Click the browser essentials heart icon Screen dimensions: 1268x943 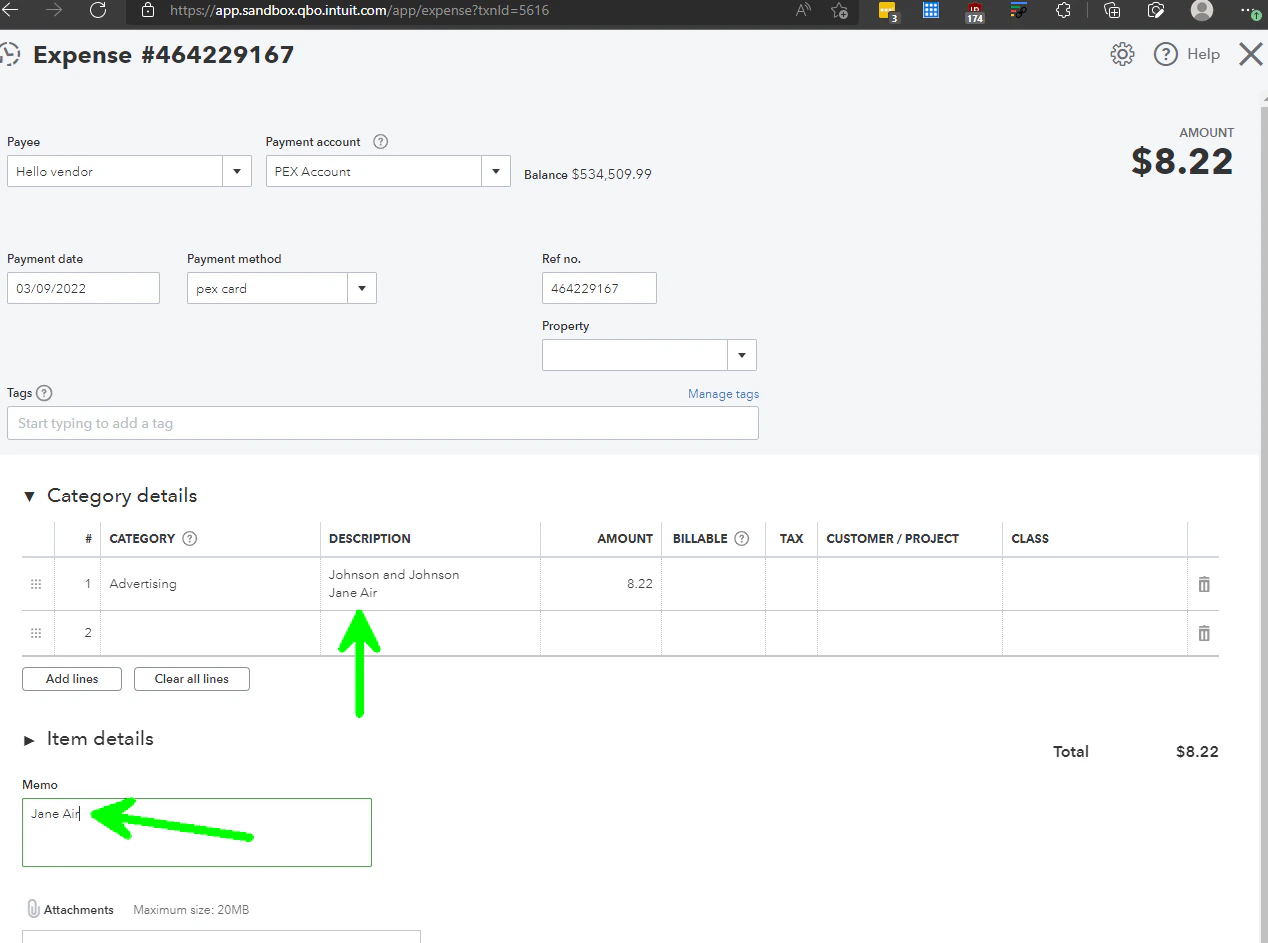pyautogui.click(x=1156, y=10)
